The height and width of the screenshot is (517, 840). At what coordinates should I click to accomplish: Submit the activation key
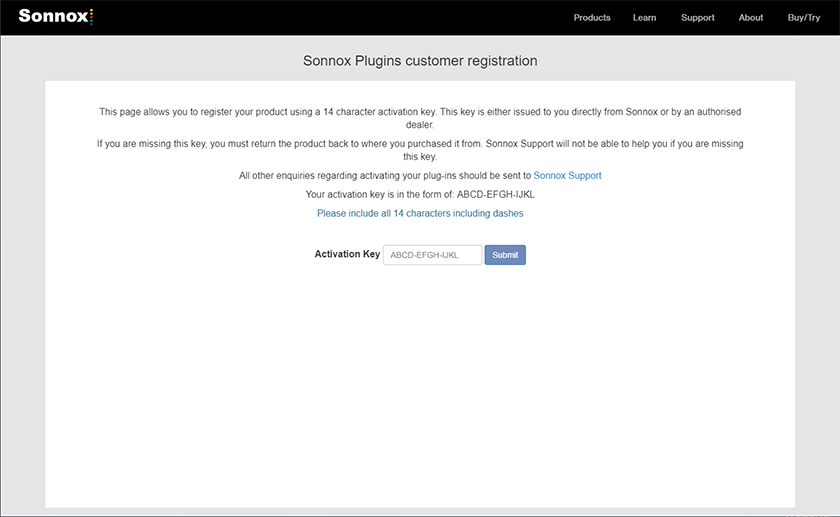[x=505, y=255]
